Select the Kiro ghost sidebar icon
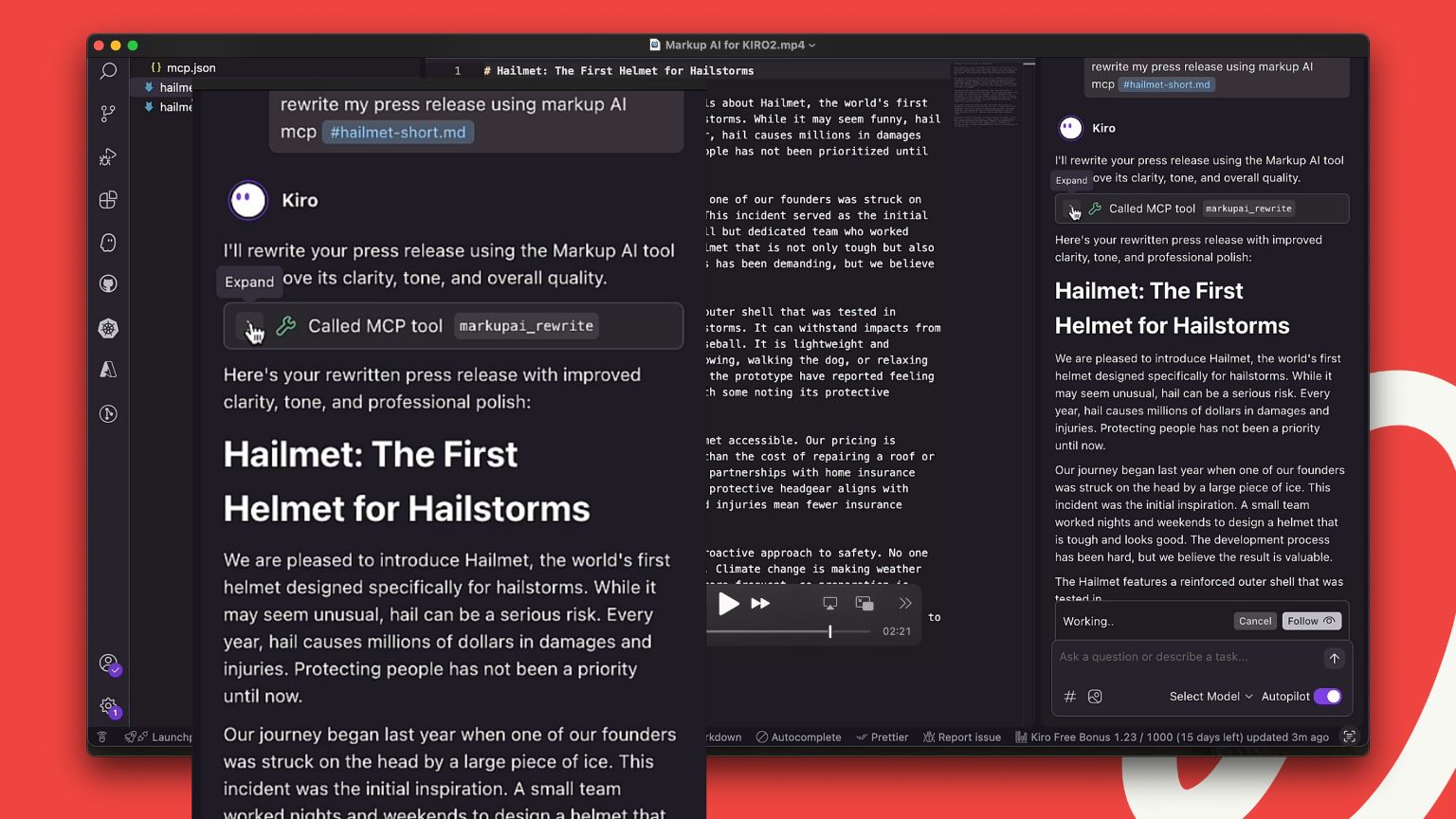 pos(107,243)
